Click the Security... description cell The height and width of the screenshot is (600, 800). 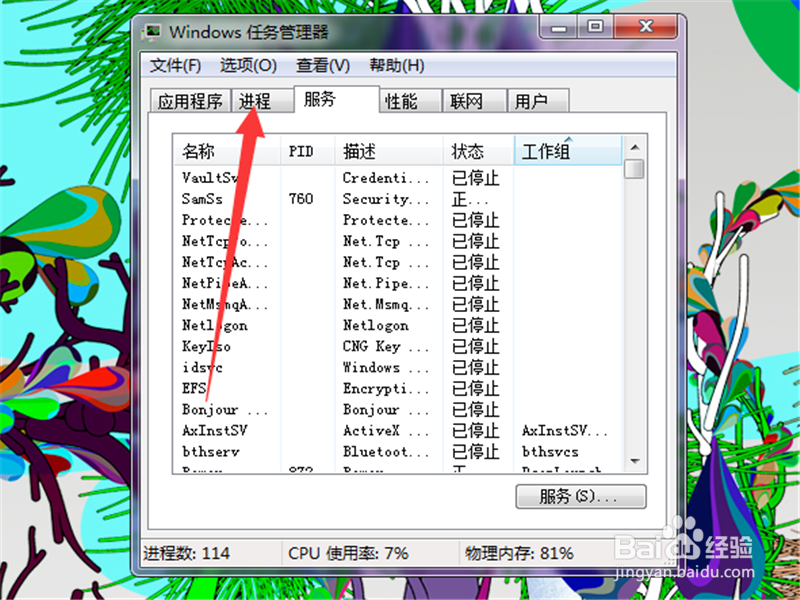click(x=385, y=199)
